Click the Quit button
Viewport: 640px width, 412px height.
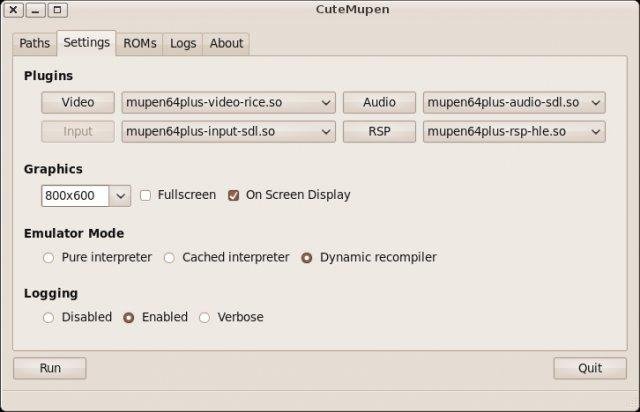click(590, 368)
